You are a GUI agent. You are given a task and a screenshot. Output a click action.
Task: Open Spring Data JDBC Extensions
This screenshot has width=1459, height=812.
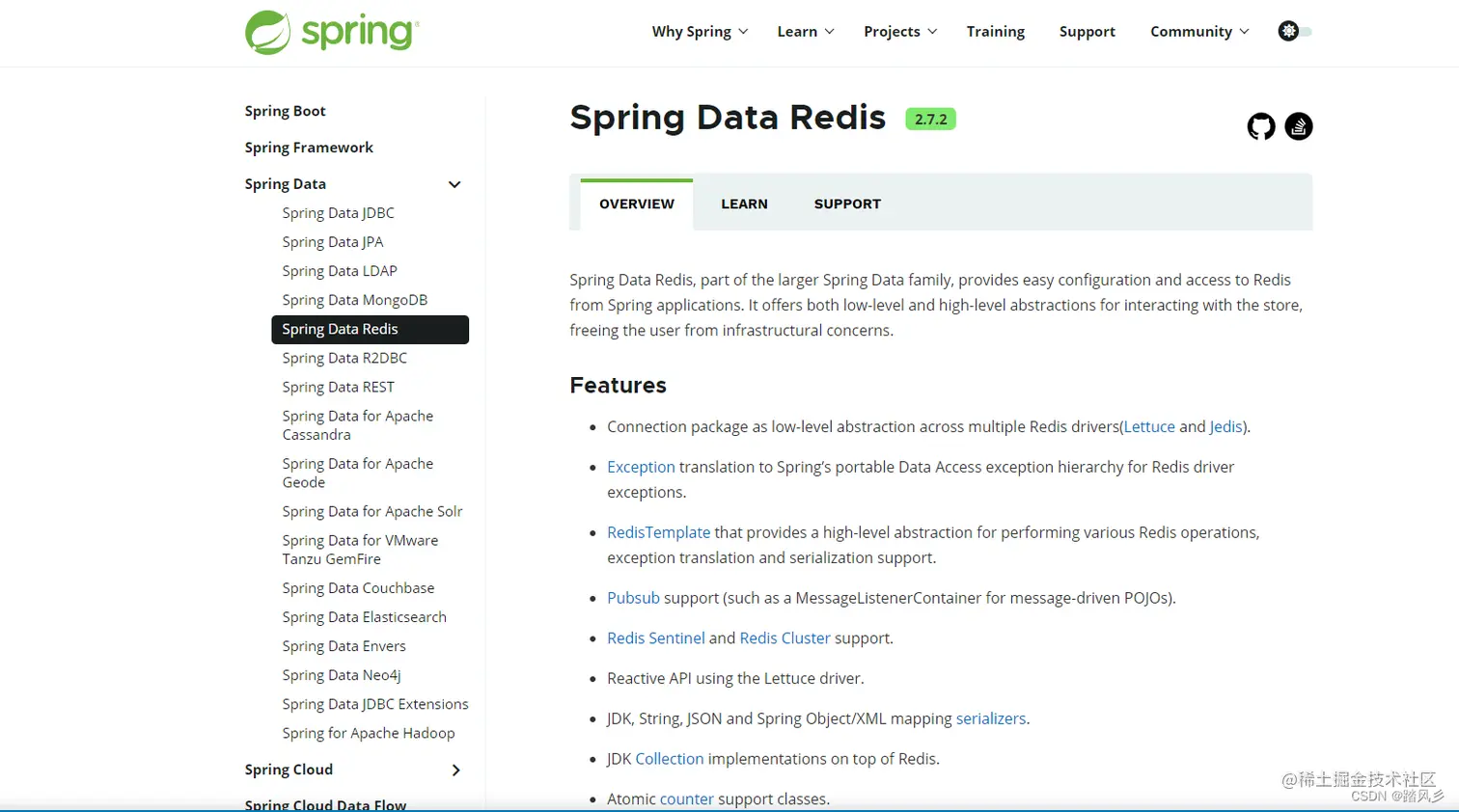pos(375,704)
